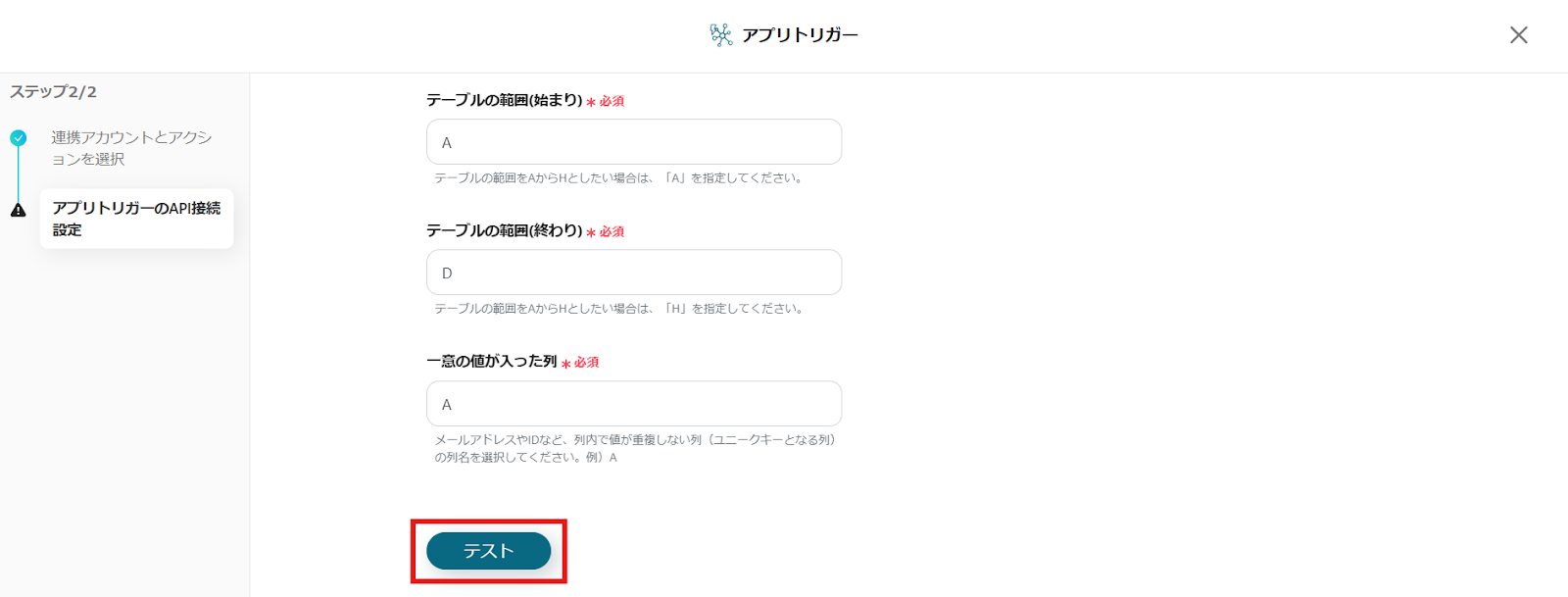Click the hint about ユニークキーとなる列
Screen dimensions: 1568x597
[635, 449]
